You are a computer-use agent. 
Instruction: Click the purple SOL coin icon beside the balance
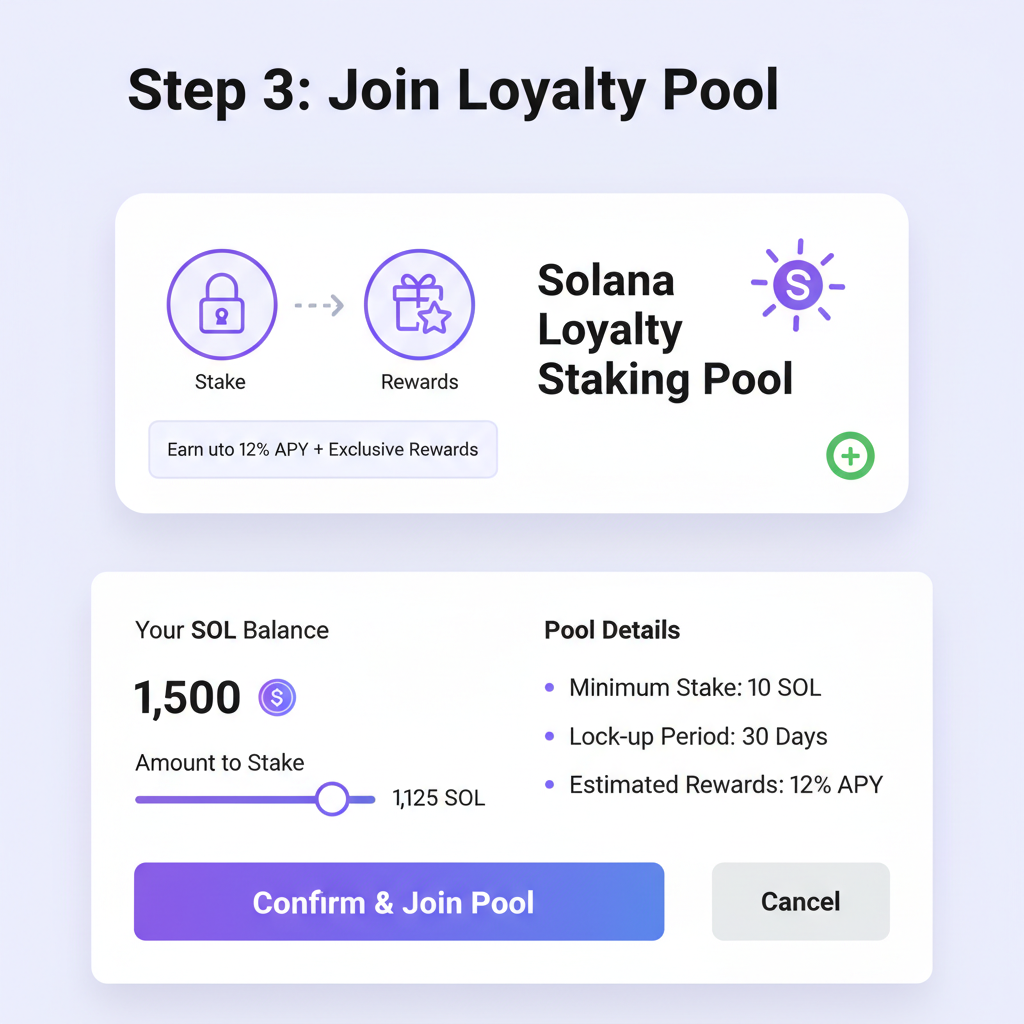[277, 697]
